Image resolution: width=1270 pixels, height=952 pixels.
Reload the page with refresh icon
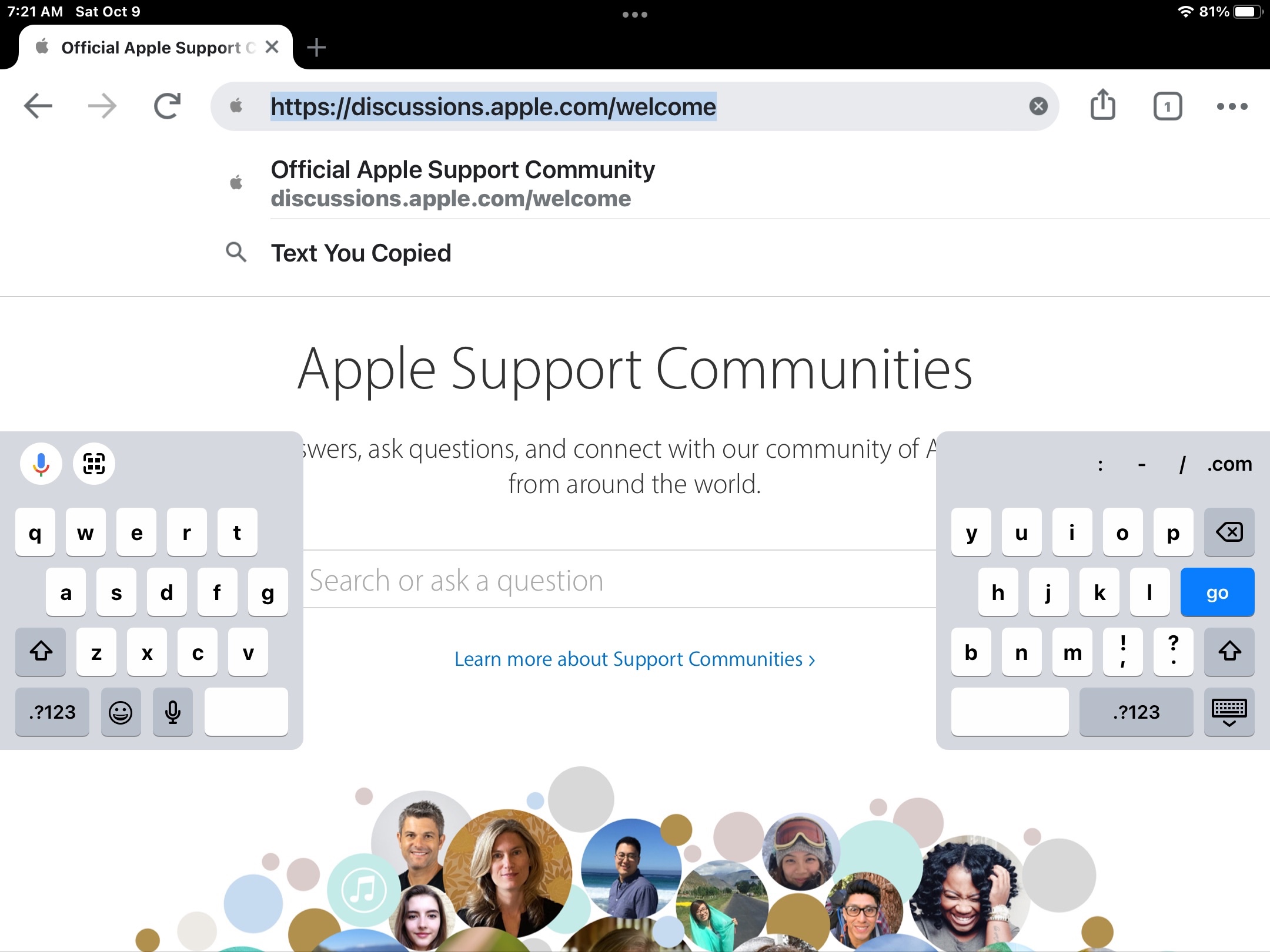[167, 106]
